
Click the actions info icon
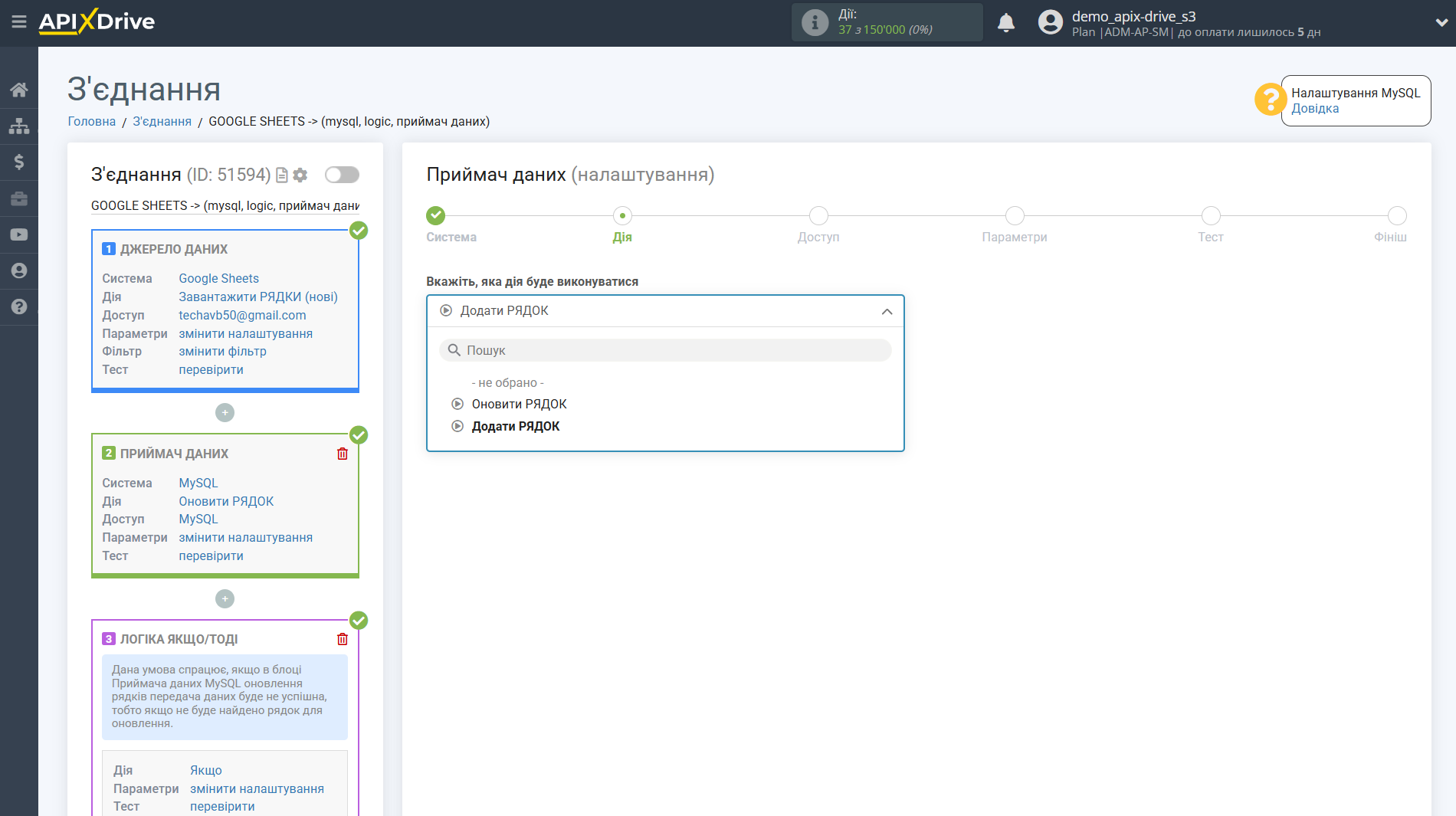point(815,22)
